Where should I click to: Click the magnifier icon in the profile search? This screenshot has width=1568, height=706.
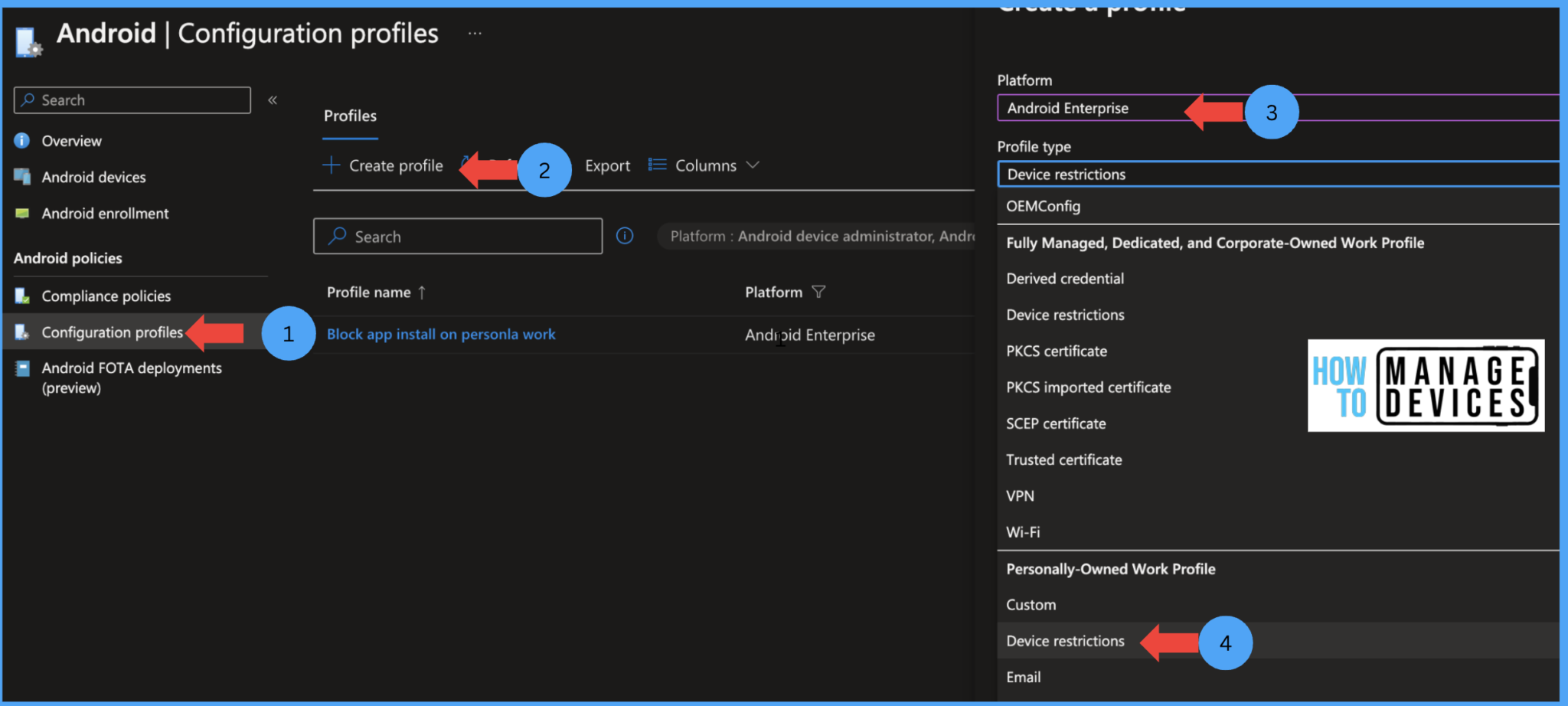tap(337, 236)
